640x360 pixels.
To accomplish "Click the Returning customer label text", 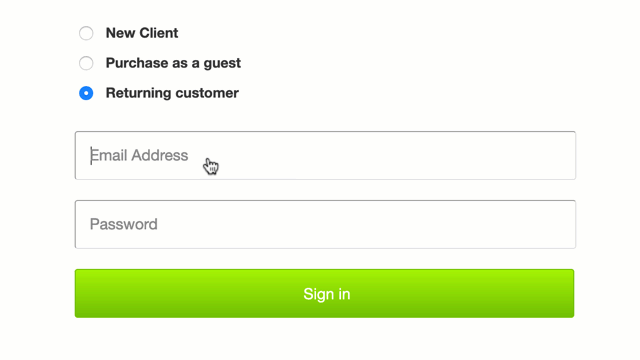I will tap(172, 93).
